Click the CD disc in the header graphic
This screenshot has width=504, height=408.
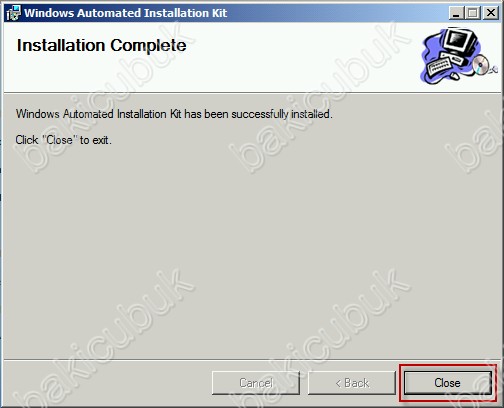point(481,65)
